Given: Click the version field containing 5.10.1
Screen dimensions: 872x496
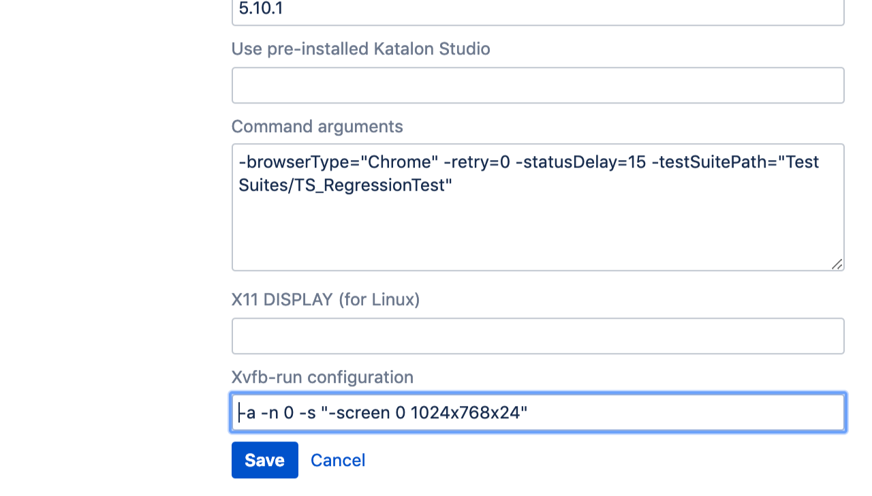Looking at the screenshot, I should pos(537,11).
